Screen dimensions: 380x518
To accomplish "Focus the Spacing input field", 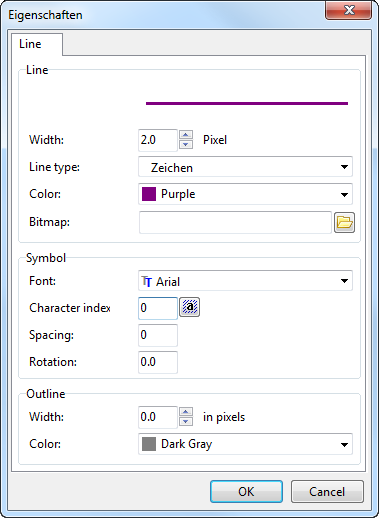I will pos(158,335).
